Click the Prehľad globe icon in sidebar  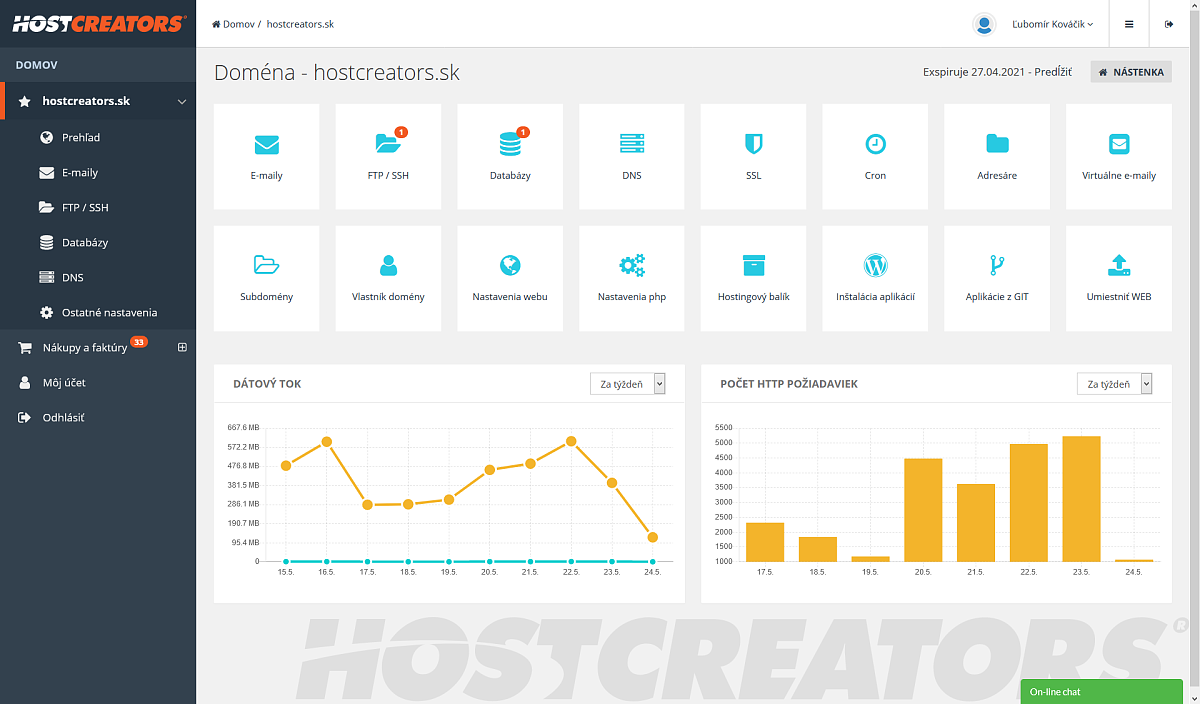(x=46, y=137)
